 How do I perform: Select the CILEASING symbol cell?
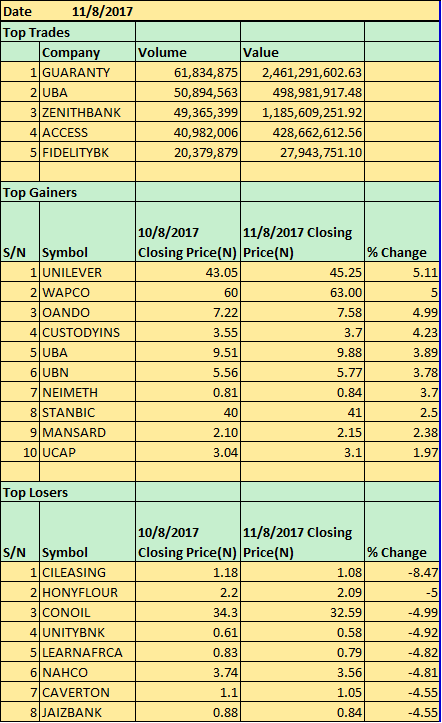pos(88,572)
